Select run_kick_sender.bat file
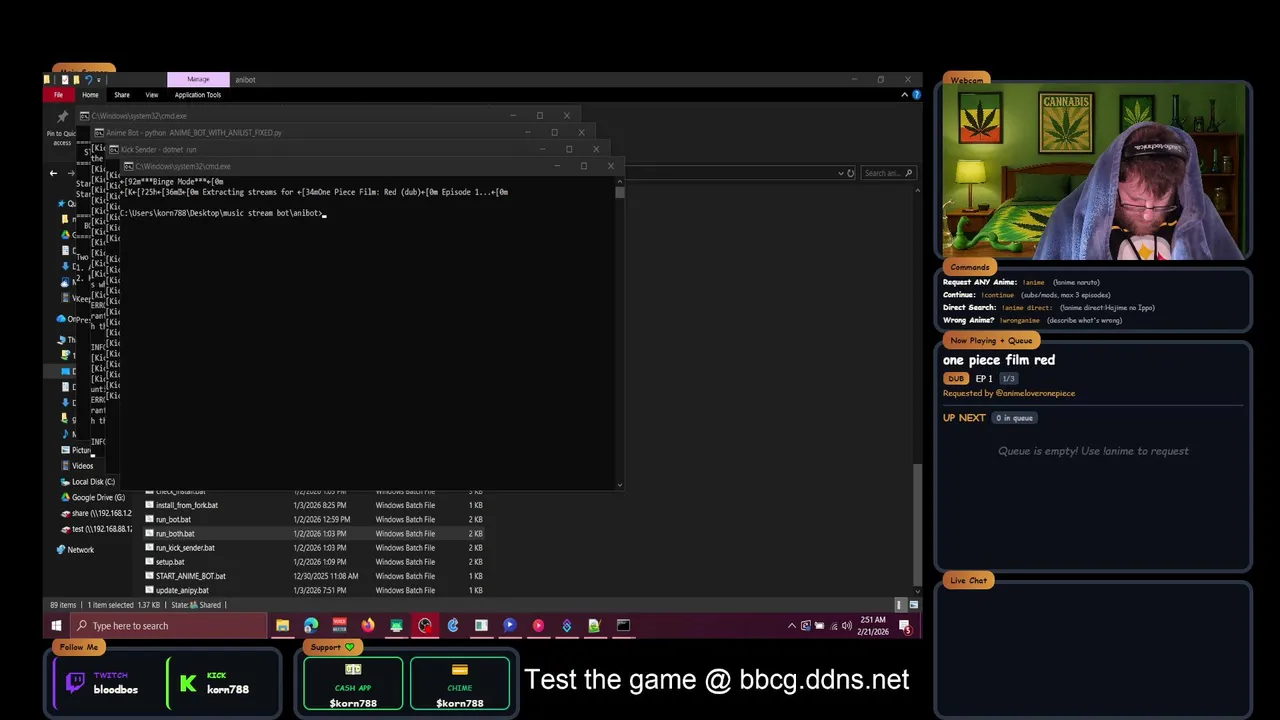The image size is (1280, 720). coord(185,548)
